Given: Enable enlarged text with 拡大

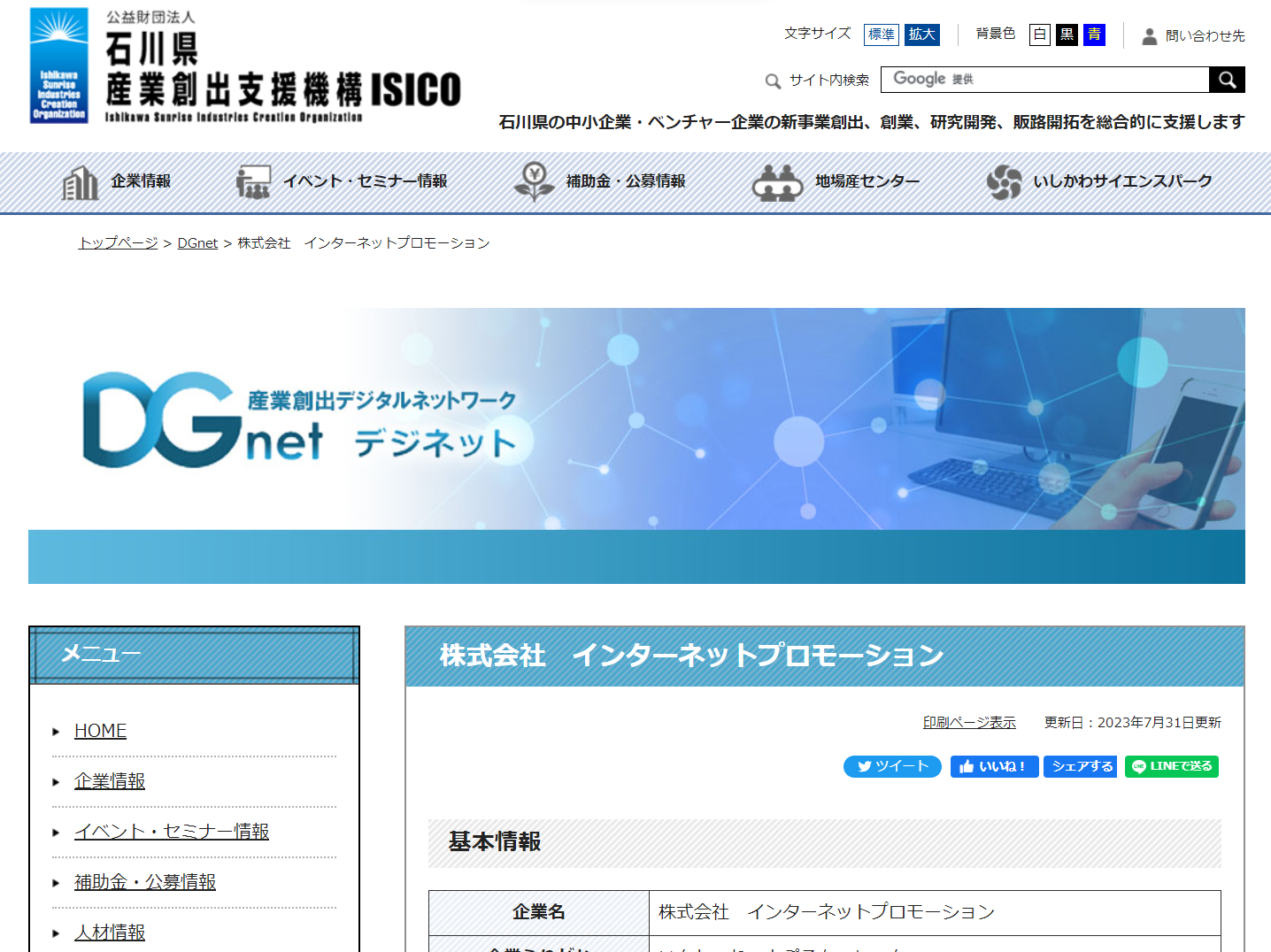Looking at the screenshot, I should click(x=922, y=35).
